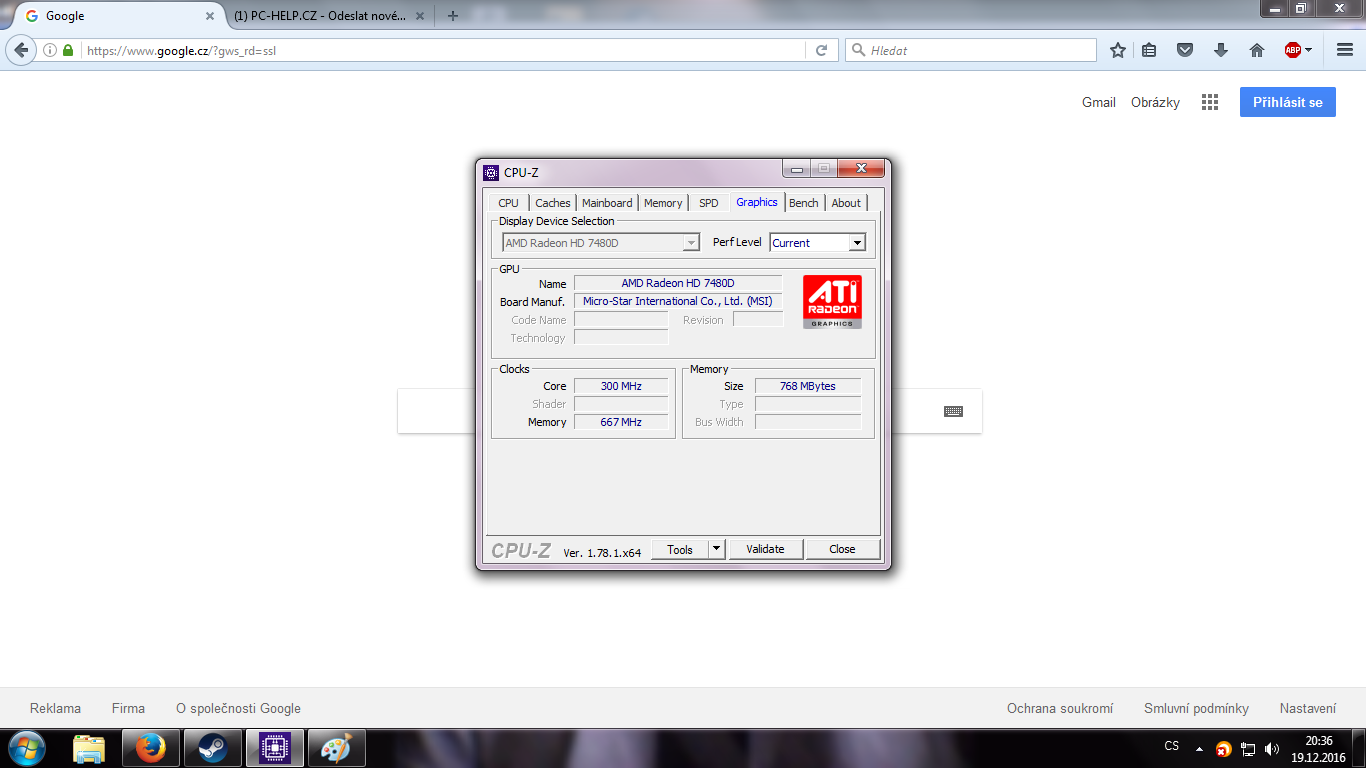Switch to Bench tab
Viewport: 1366px width, 768px height.
pyautogui.click(x=804, y=203)
